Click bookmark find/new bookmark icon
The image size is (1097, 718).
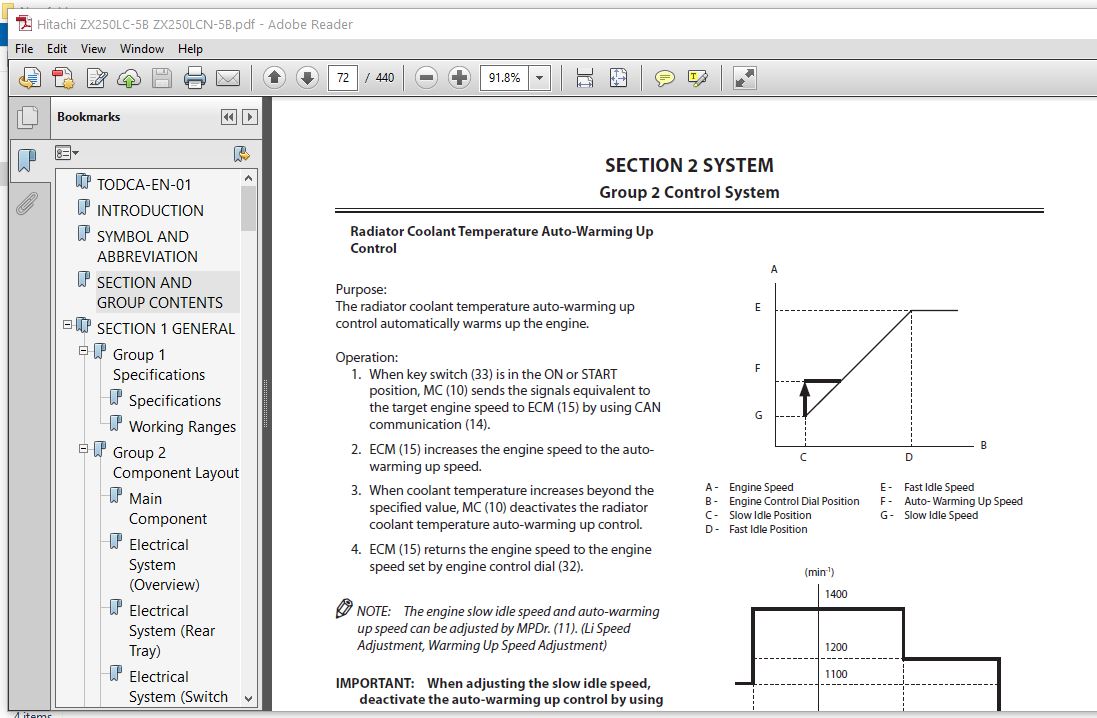click(x=241, y=153)
